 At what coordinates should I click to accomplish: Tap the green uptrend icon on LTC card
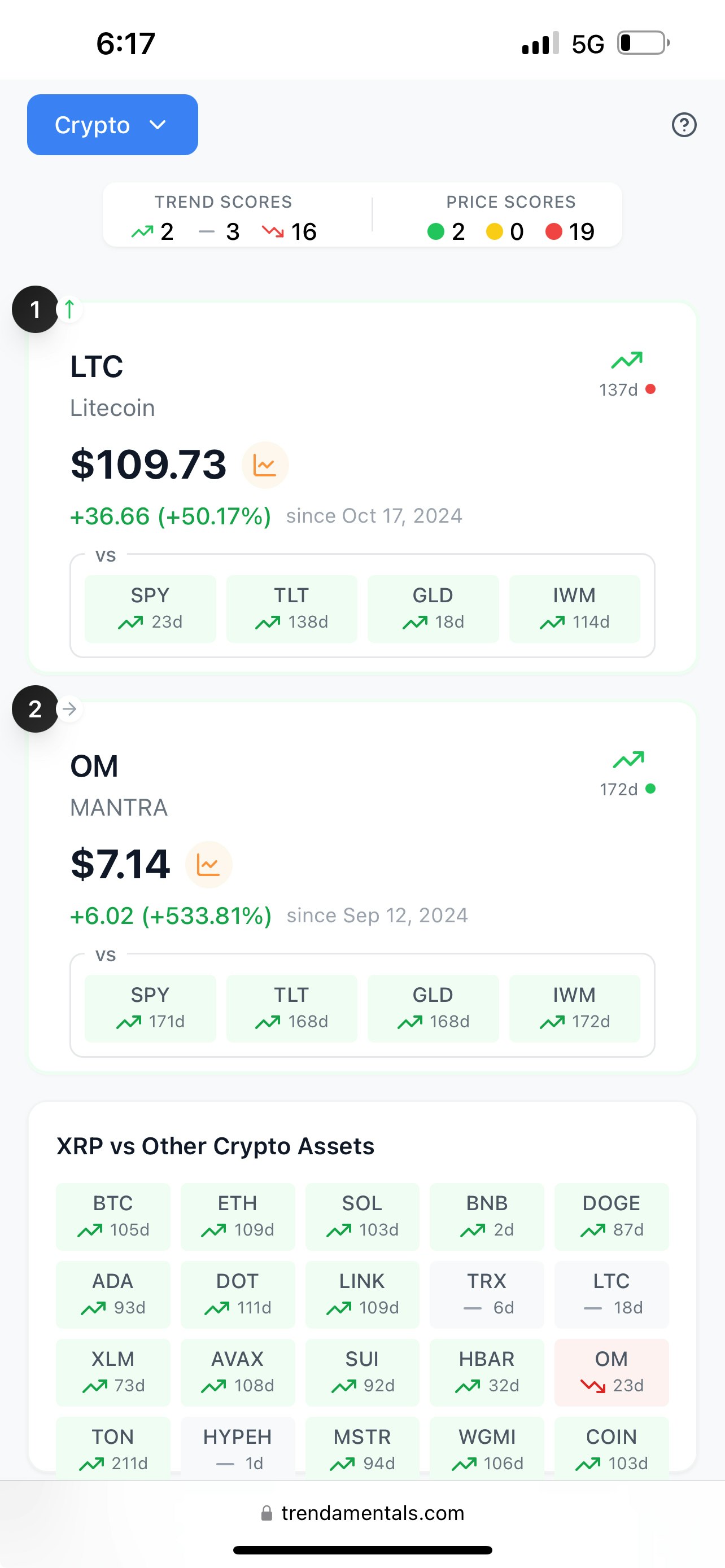pyautogui.click(x=627, y=360)
